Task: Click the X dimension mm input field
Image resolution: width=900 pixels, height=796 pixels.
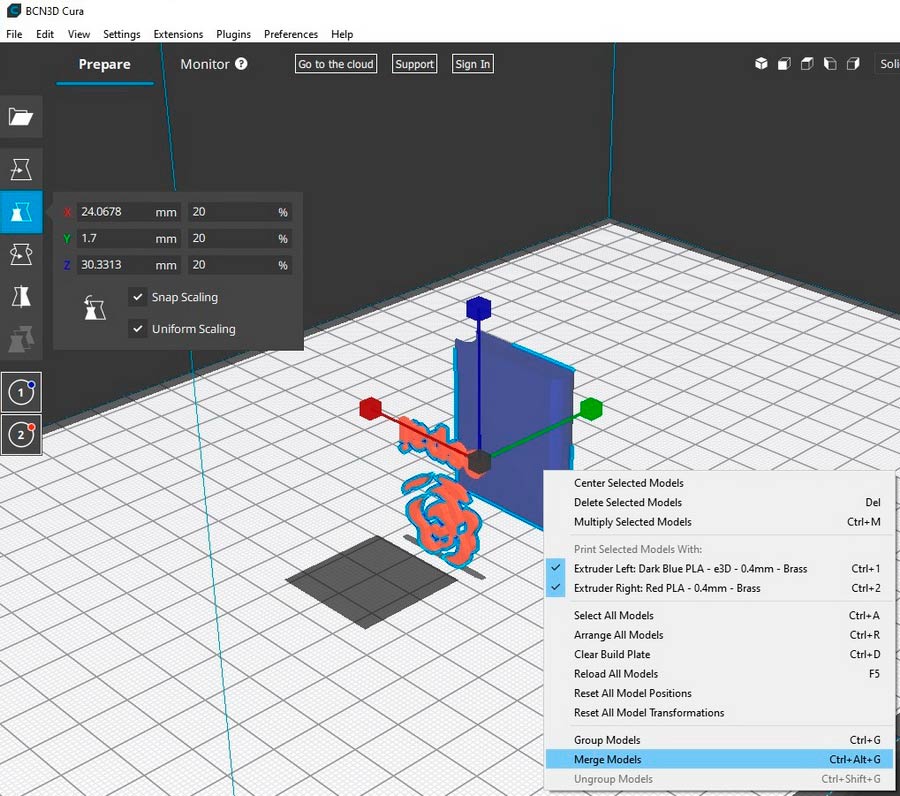Action: (114, 212)
